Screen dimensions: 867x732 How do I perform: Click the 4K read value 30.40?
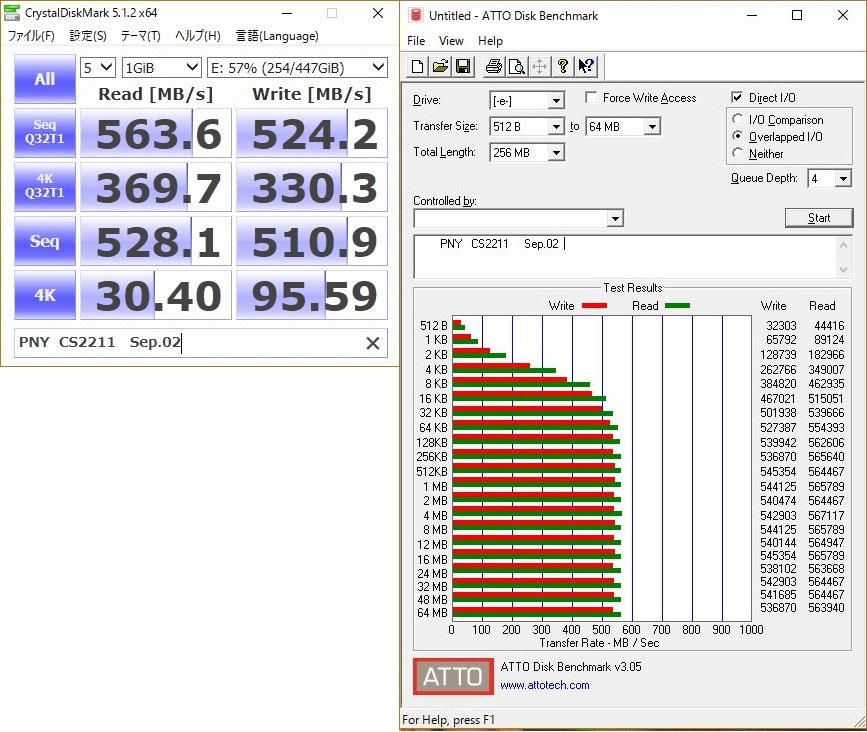pos(156,295)
